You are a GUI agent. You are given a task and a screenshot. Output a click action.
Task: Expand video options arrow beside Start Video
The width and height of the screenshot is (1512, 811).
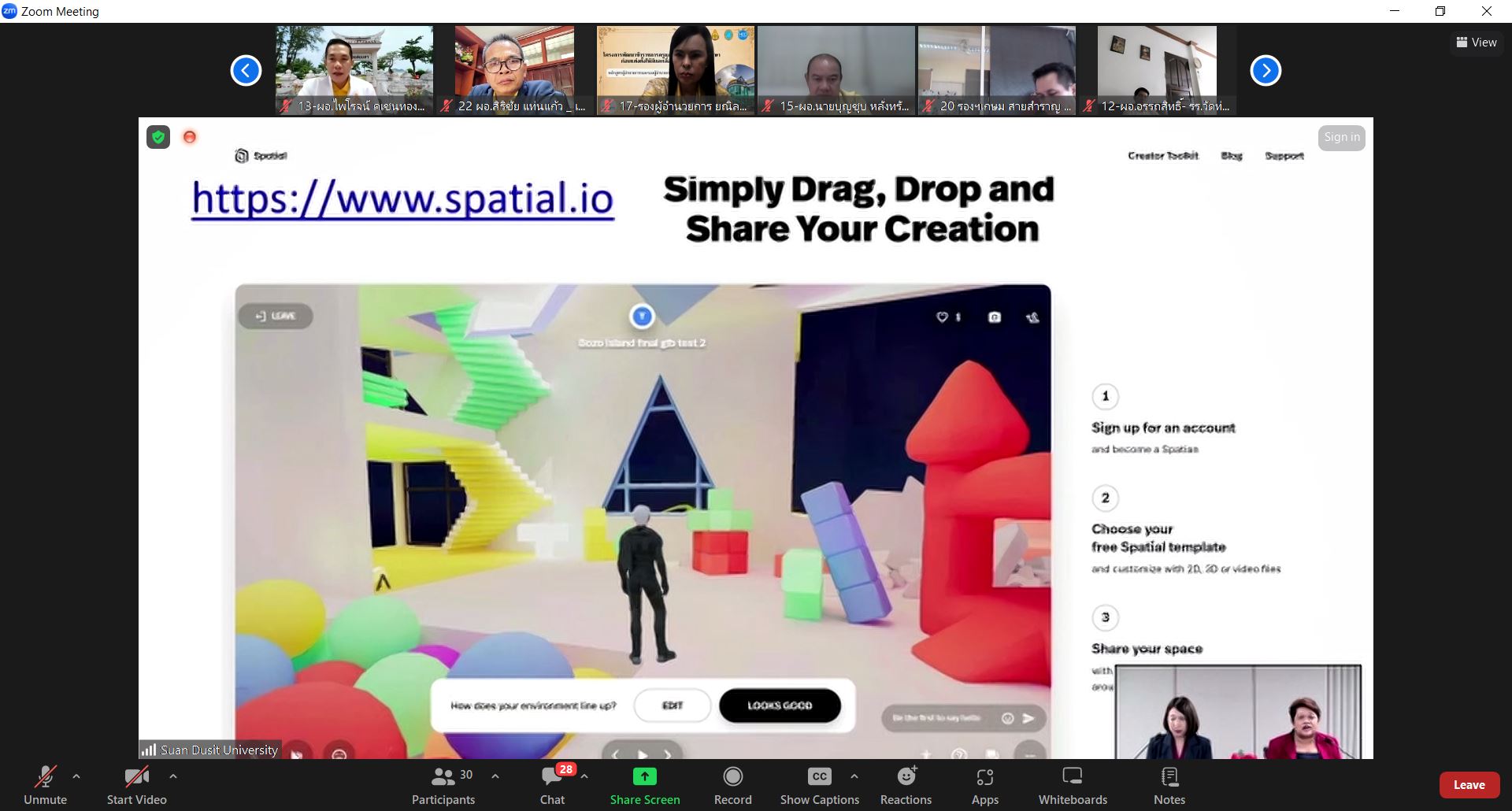(173, 776)
